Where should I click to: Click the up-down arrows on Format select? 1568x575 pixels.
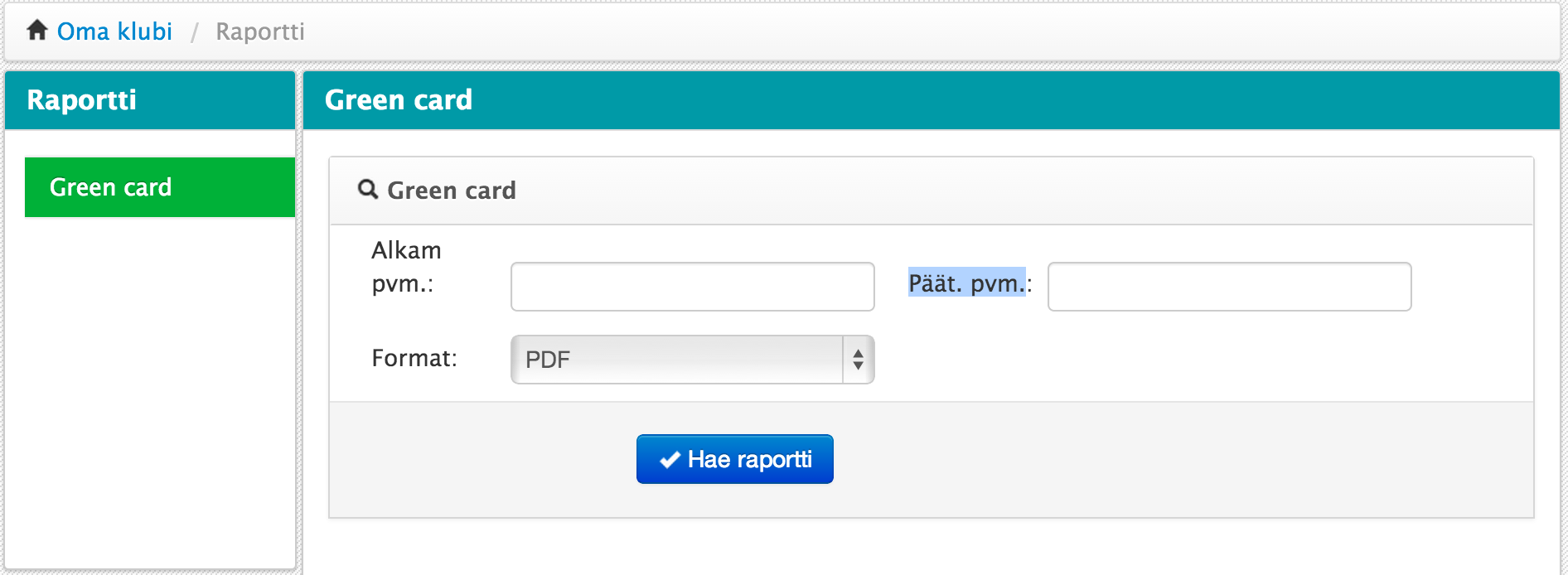point(859,360)
